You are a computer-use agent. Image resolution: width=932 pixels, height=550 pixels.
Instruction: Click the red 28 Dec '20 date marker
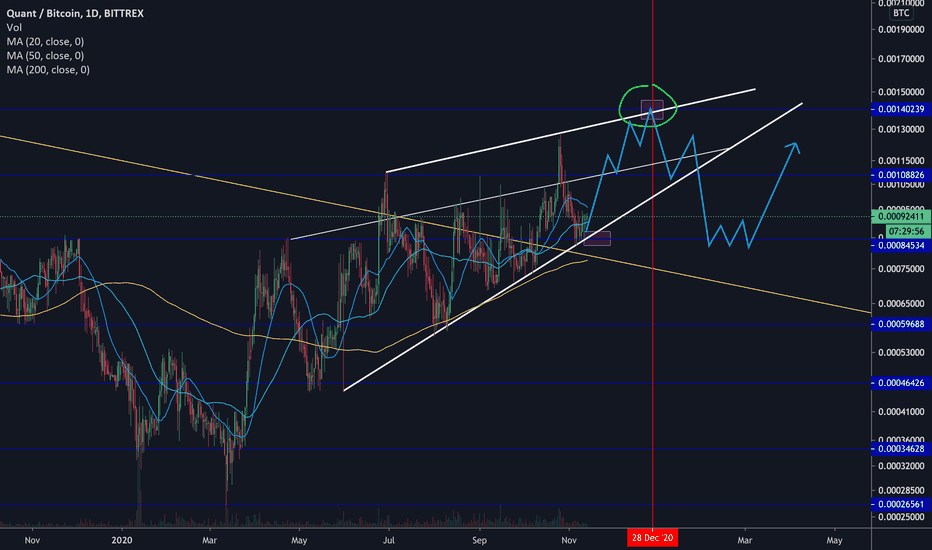point(652,538)
